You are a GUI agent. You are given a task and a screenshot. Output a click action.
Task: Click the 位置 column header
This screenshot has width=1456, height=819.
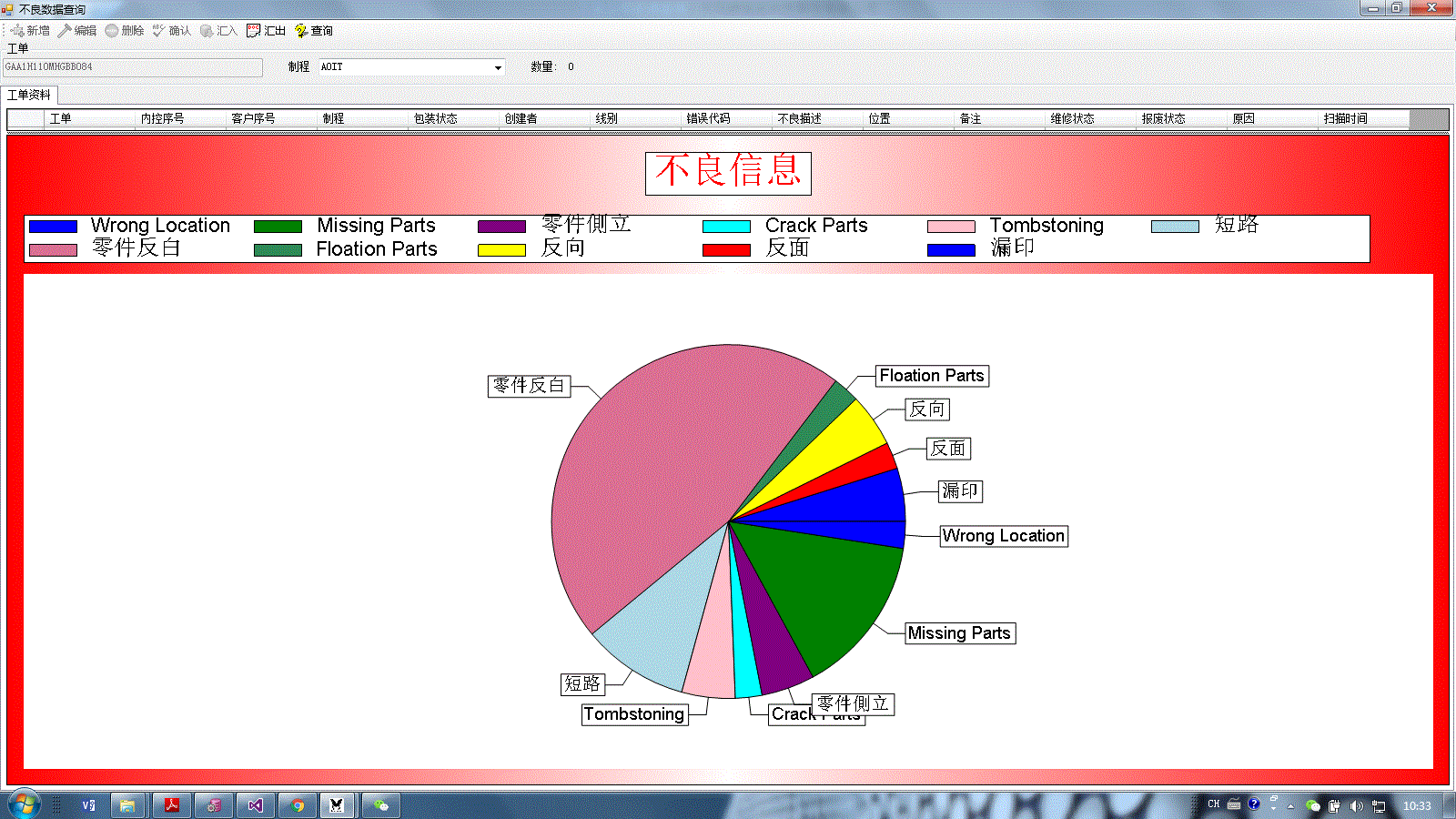pyautogui.click(x=908, y=119)
